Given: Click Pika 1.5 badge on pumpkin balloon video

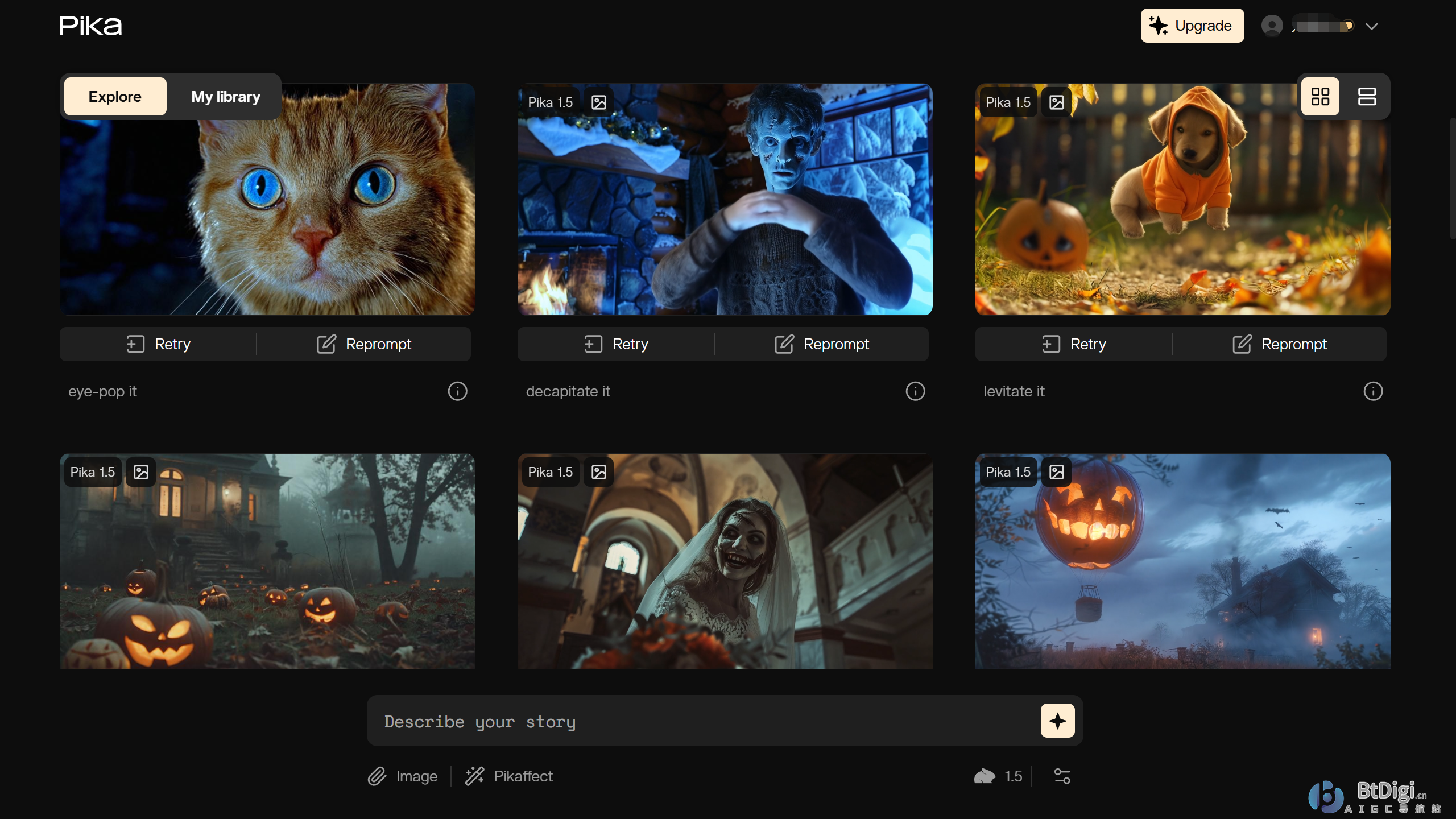Looking at the screenshot, I should click(x=1008, y=472).
